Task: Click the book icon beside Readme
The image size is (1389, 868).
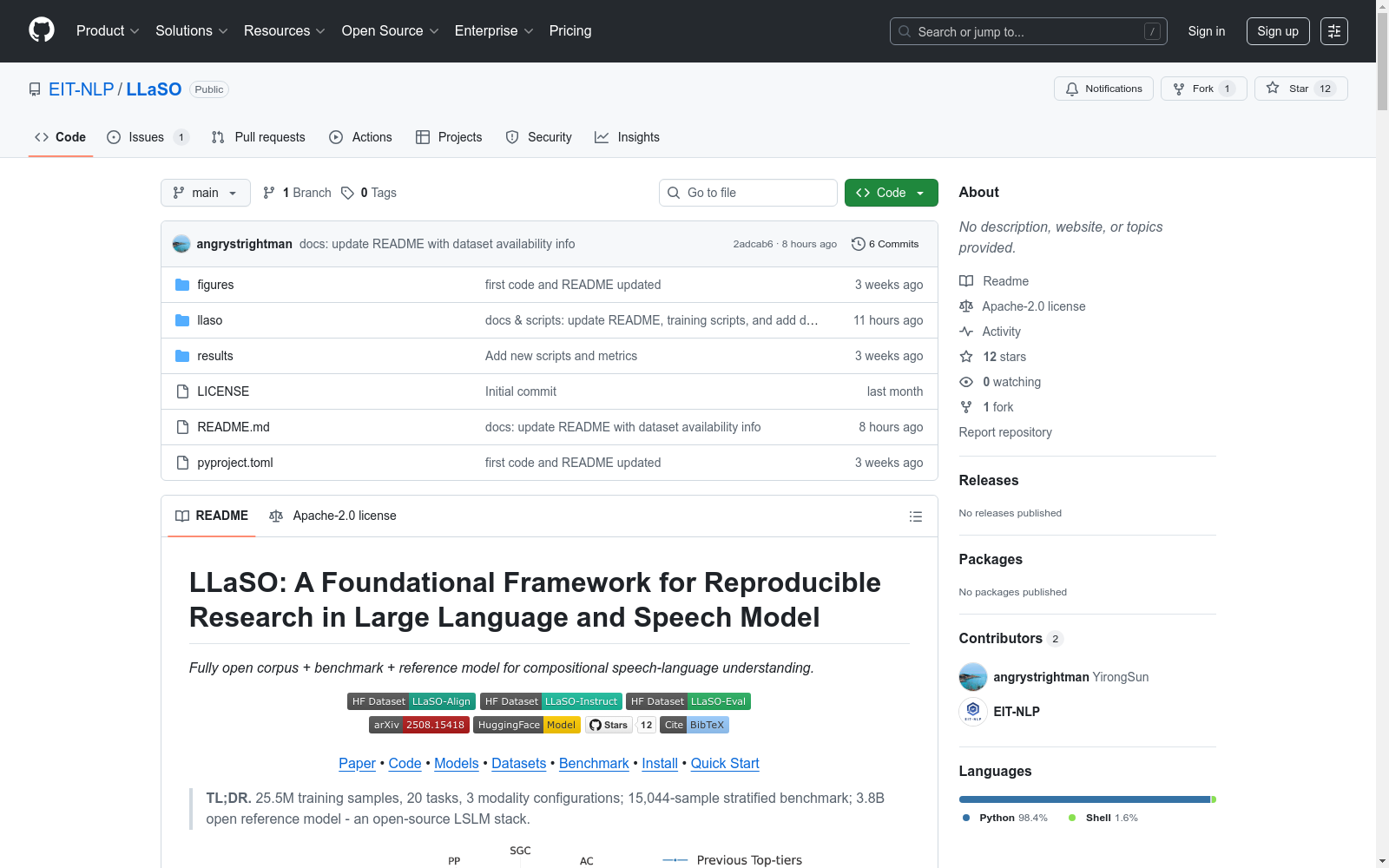Action: point(966,281)
